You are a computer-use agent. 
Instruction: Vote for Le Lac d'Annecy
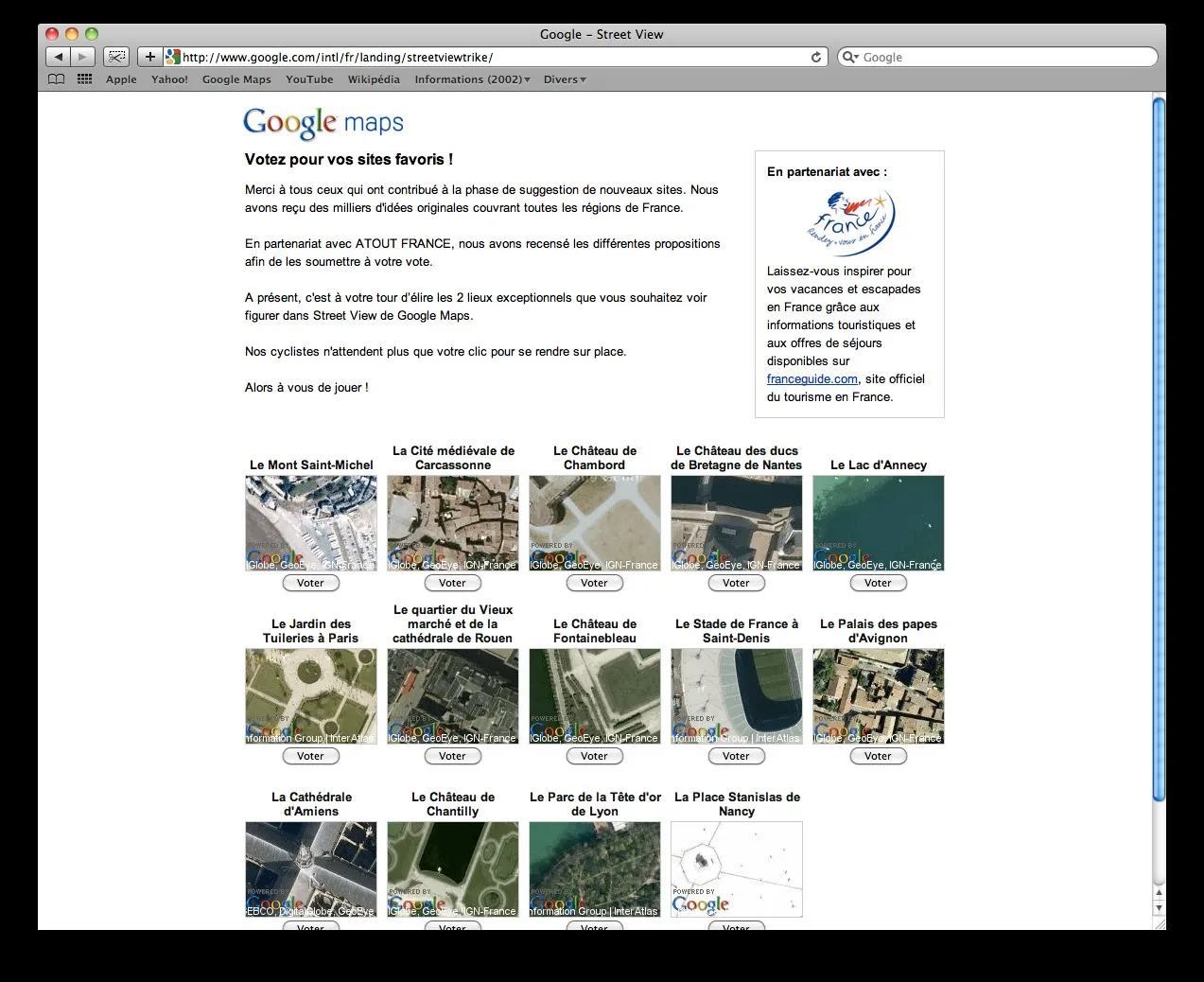point(878,583)
